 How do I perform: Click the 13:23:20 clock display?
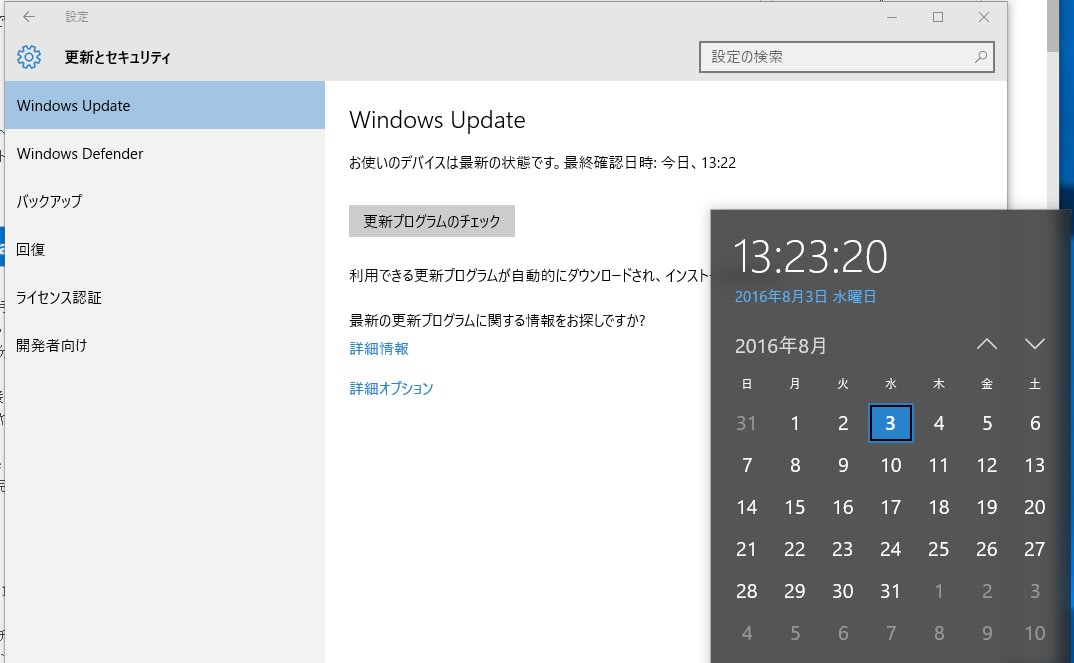810,257
